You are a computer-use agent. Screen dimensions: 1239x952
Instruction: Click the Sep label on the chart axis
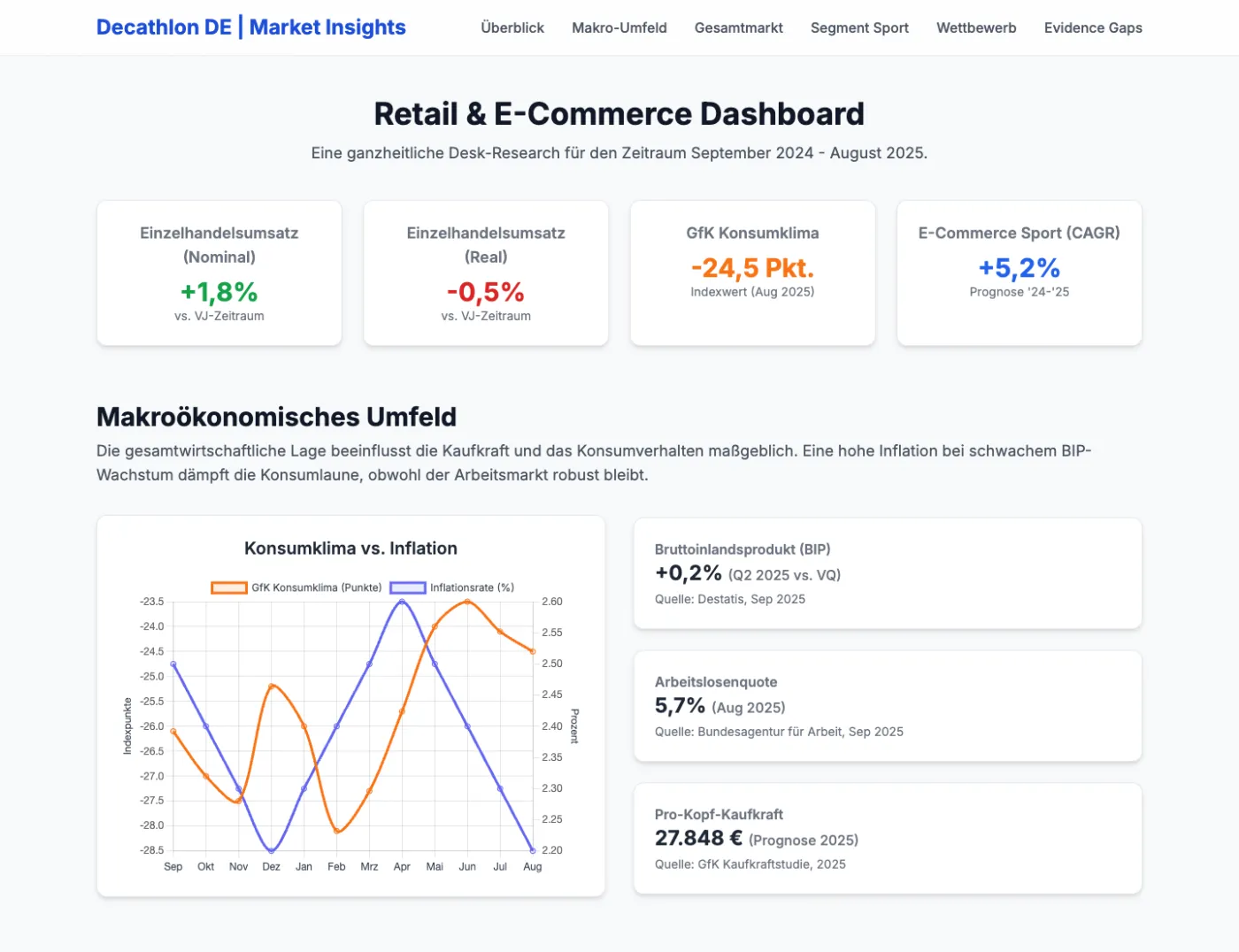(173, 867)
